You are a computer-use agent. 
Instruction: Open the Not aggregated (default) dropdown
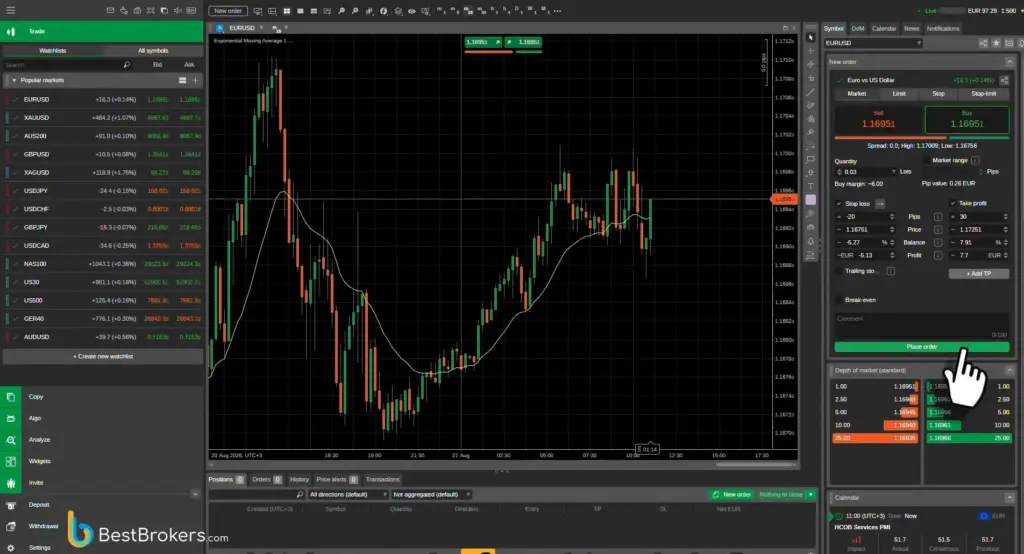(x=431, y=495)
